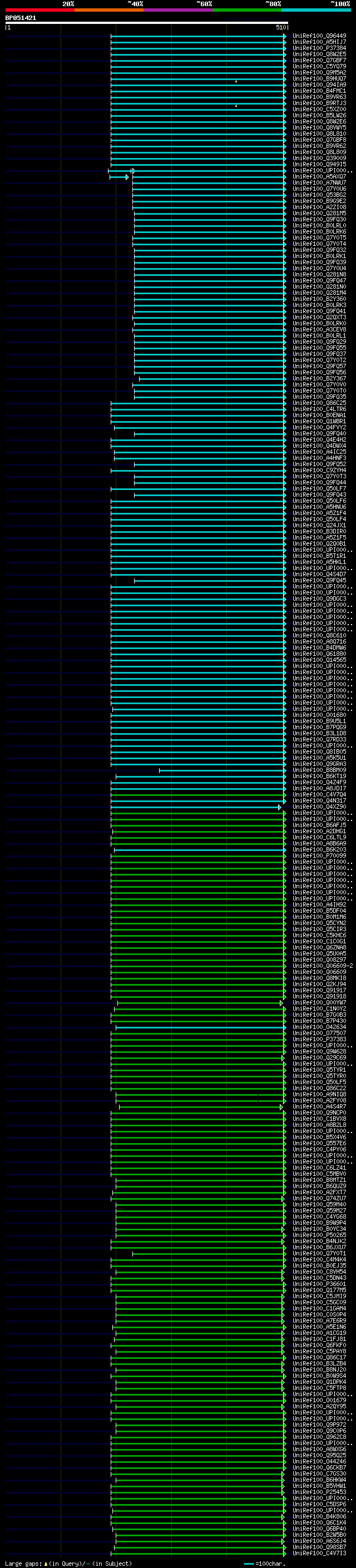Click the green ~80% identity legend segment

pyautogui.click(x=247, y=10)
